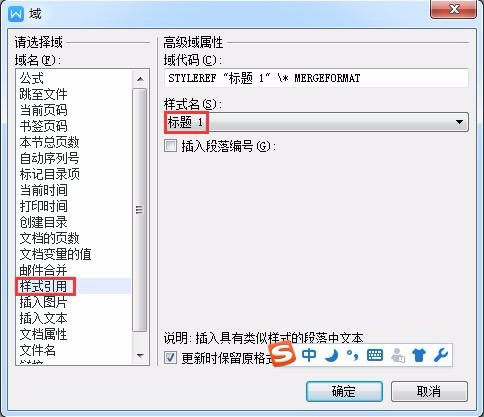484x417 pixels.
Task: Toggle punctuation mode icon in Sogou toolbar
Action: coord(352,355)
